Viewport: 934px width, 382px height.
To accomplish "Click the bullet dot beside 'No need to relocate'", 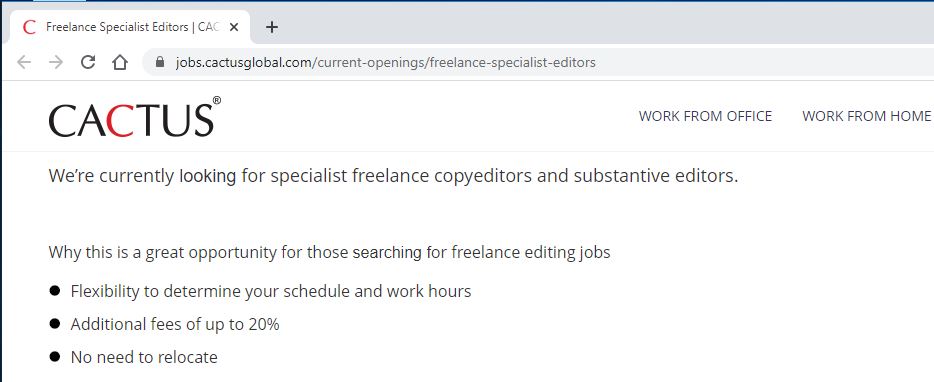I will coord(55,356).
